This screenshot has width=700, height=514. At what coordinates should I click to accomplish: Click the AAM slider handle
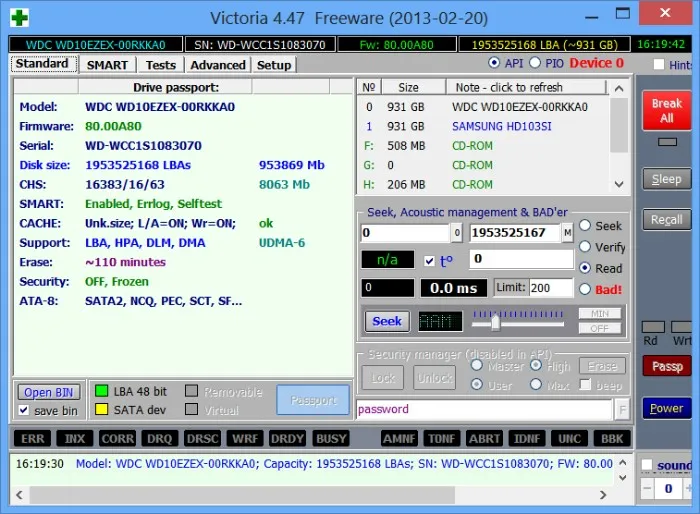point(495,323)
